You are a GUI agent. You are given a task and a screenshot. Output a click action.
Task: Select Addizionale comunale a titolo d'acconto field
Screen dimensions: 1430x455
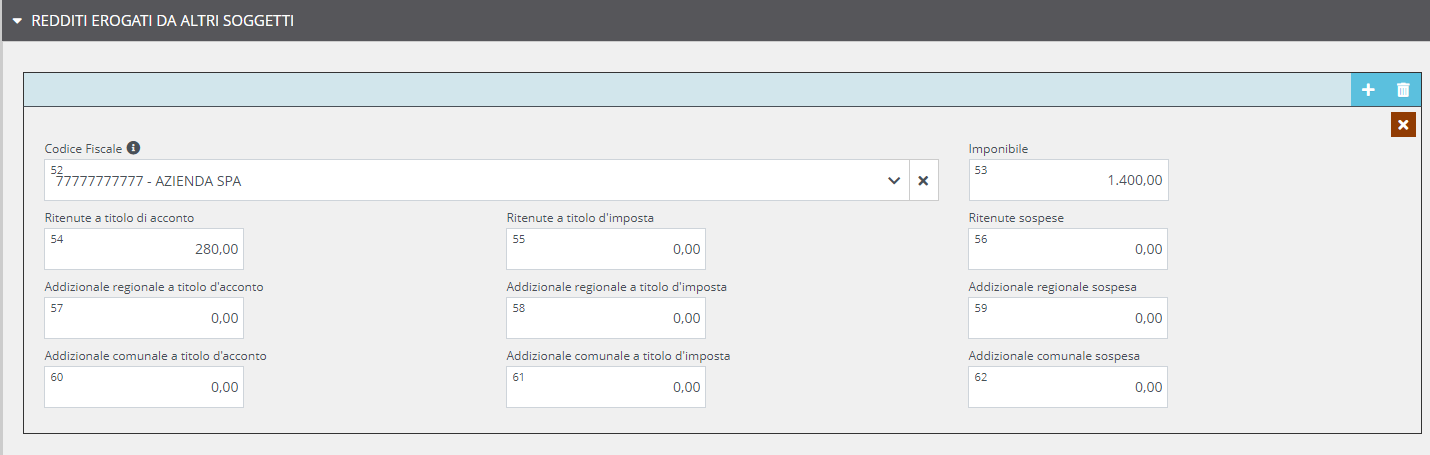[144, 388]
